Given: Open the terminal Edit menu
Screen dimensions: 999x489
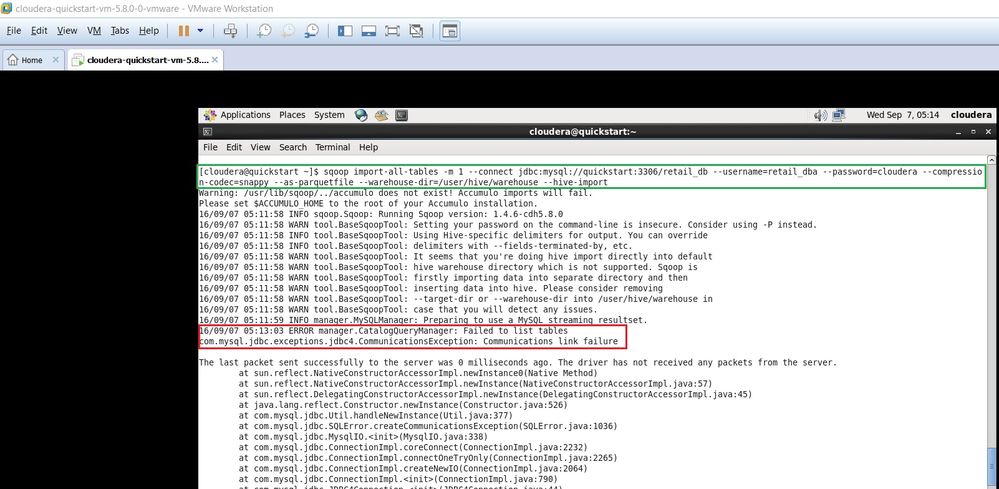Looking at the screenshot, I should pyautogui.click(x=234, y=147).
